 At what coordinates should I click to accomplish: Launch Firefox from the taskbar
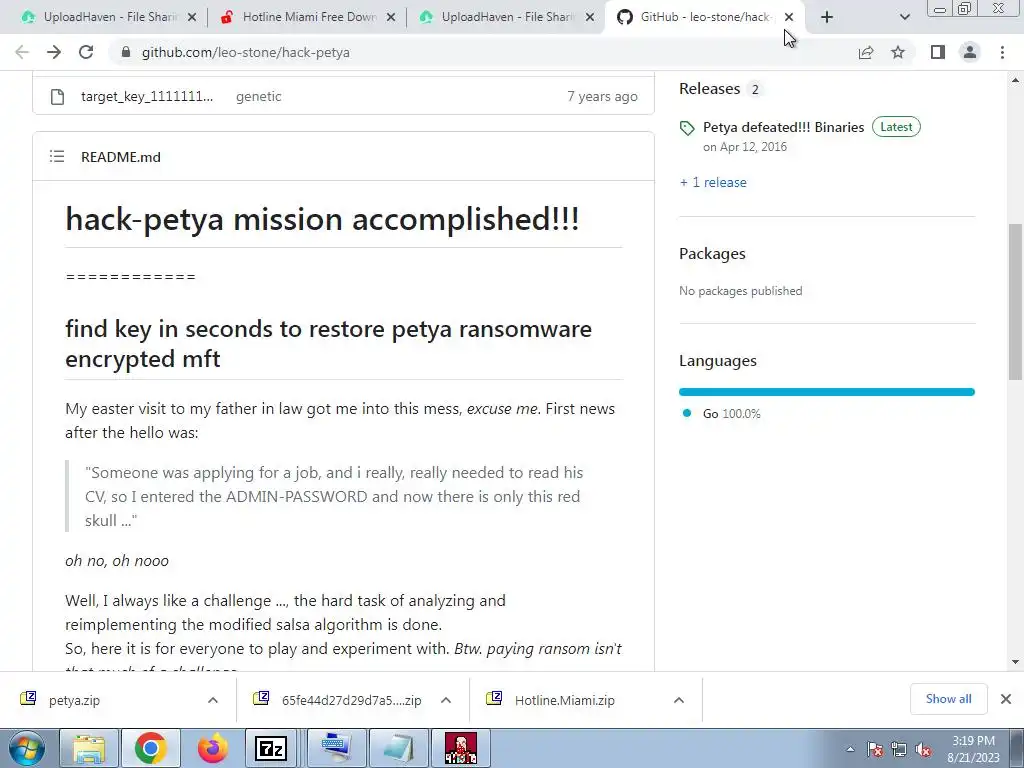(x=213, y=748)
